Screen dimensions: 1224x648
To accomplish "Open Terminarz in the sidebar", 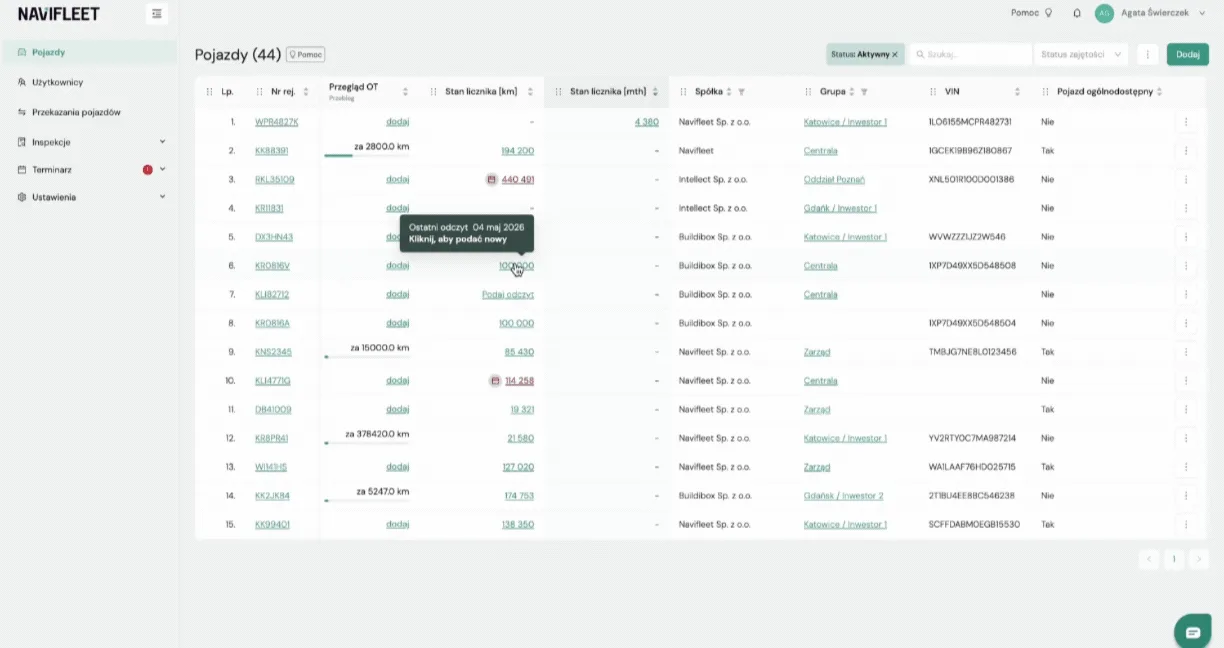I will coord(52,170).
